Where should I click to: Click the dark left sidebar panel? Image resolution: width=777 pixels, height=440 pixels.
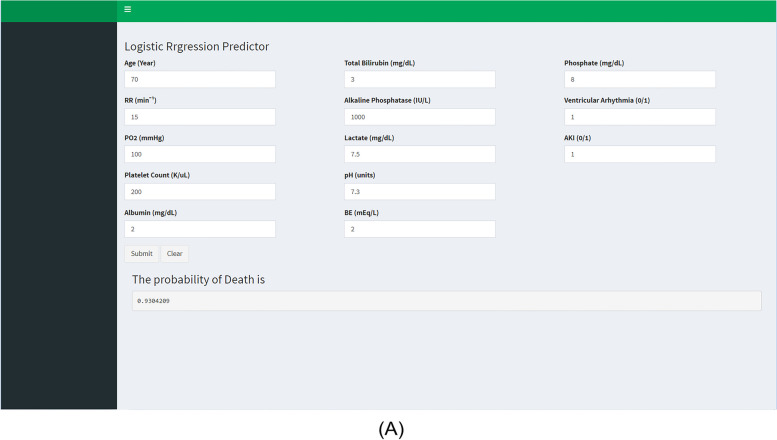58,216
